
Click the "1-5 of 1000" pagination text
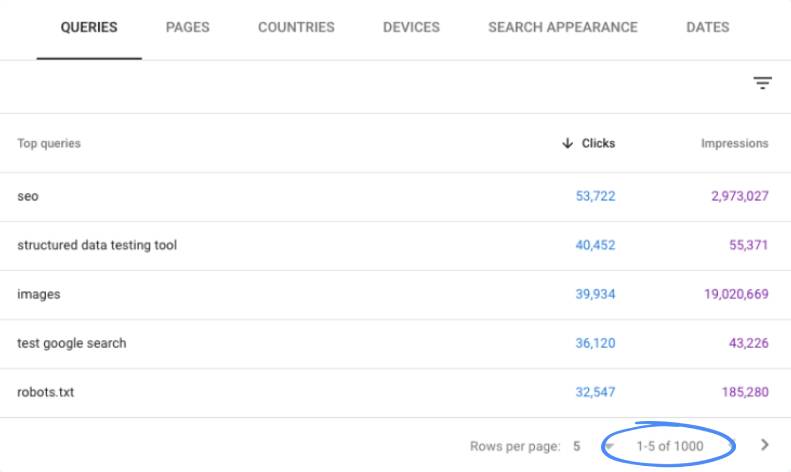pos(669,446)
